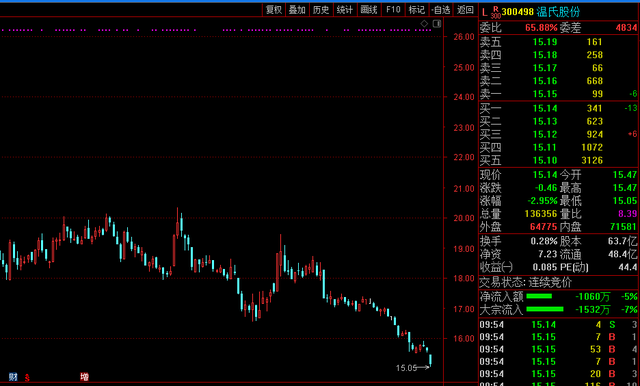
Task: Click the diamond icon above the chart
Action: point(424,24)
